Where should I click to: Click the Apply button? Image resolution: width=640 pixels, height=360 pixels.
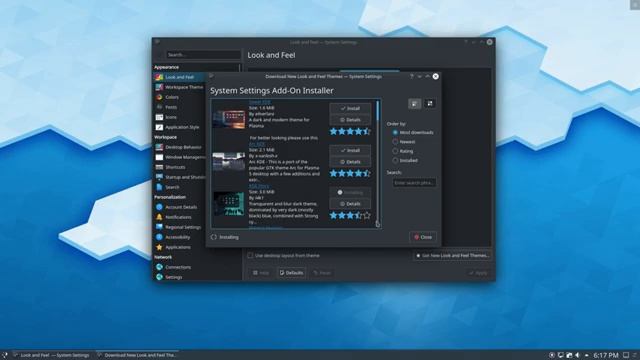click(478, 273)
